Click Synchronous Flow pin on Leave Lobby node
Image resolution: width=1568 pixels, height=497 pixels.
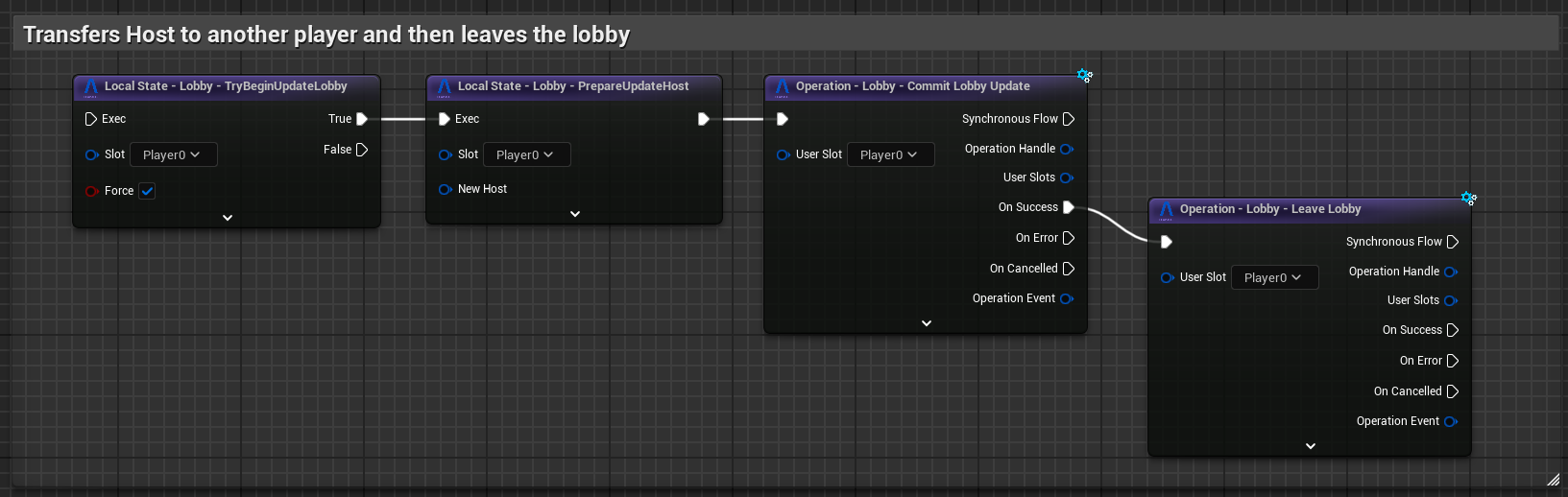pyautogui.click(x=1452, y=242)
